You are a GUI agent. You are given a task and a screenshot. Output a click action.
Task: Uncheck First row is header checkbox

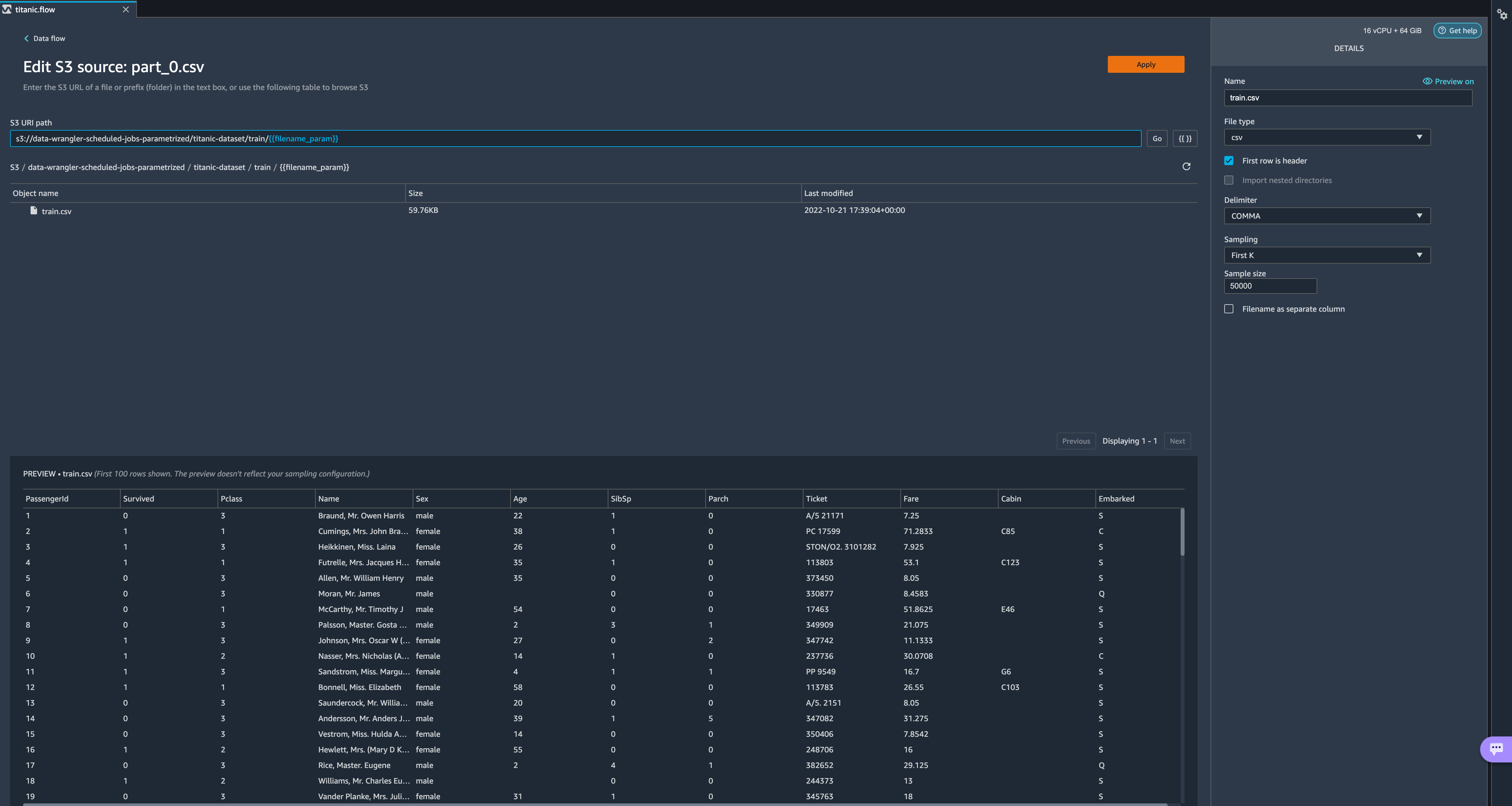(1229, 161)
